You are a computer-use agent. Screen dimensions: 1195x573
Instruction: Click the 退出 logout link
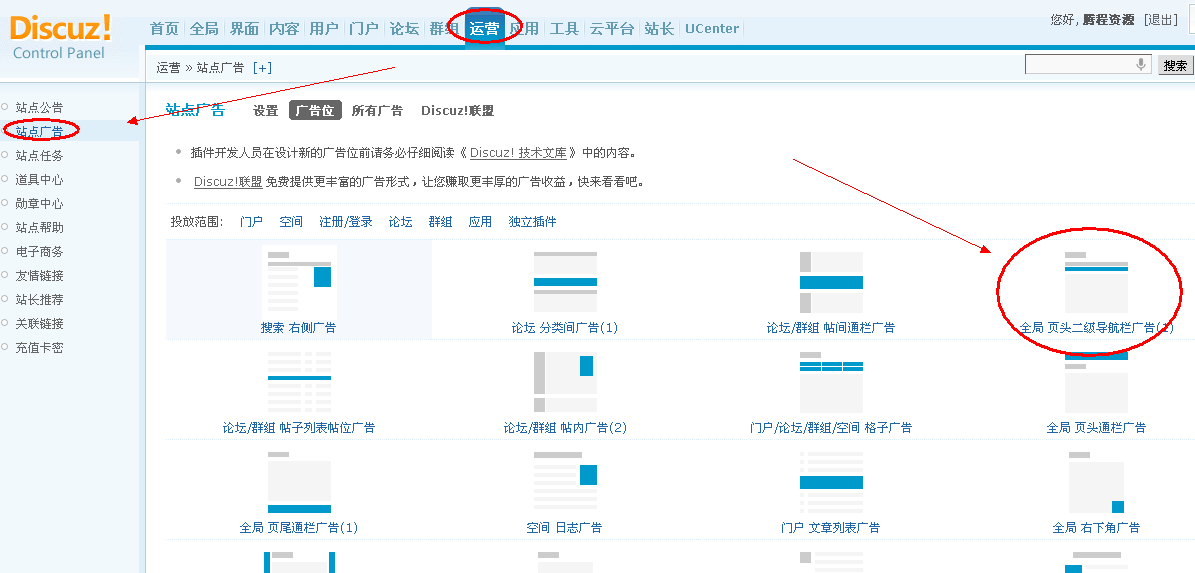point(1161,20)
